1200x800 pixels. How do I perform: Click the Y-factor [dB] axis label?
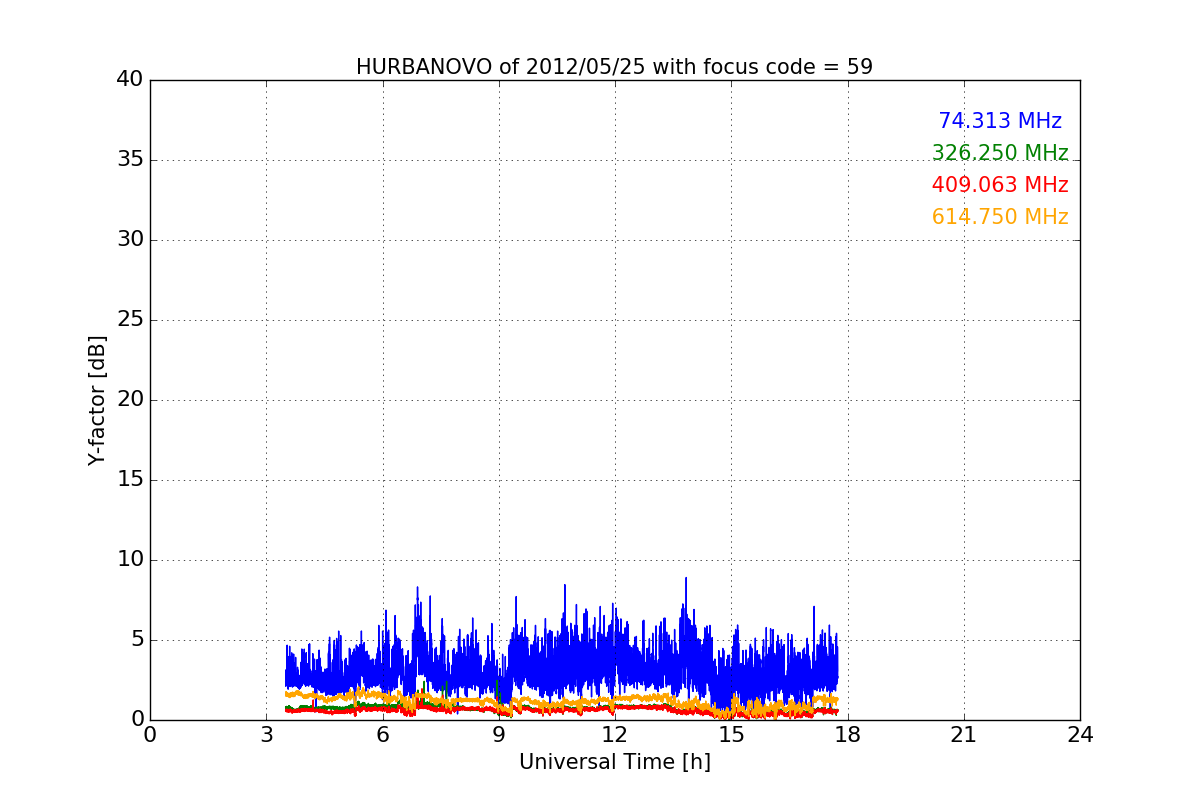97,400
